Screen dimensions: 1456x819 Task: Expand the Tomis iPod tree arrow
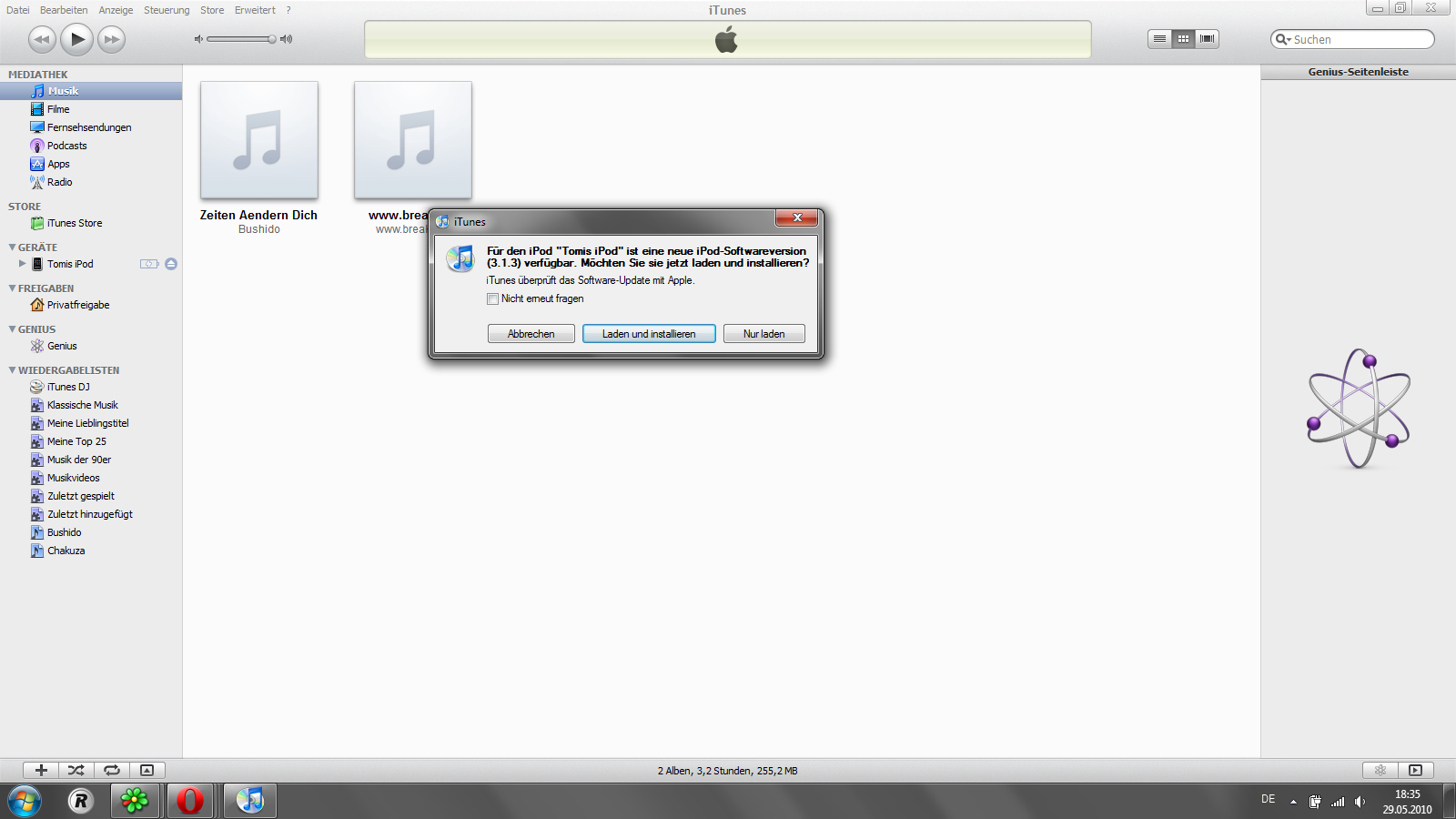[x=22, y=264]
